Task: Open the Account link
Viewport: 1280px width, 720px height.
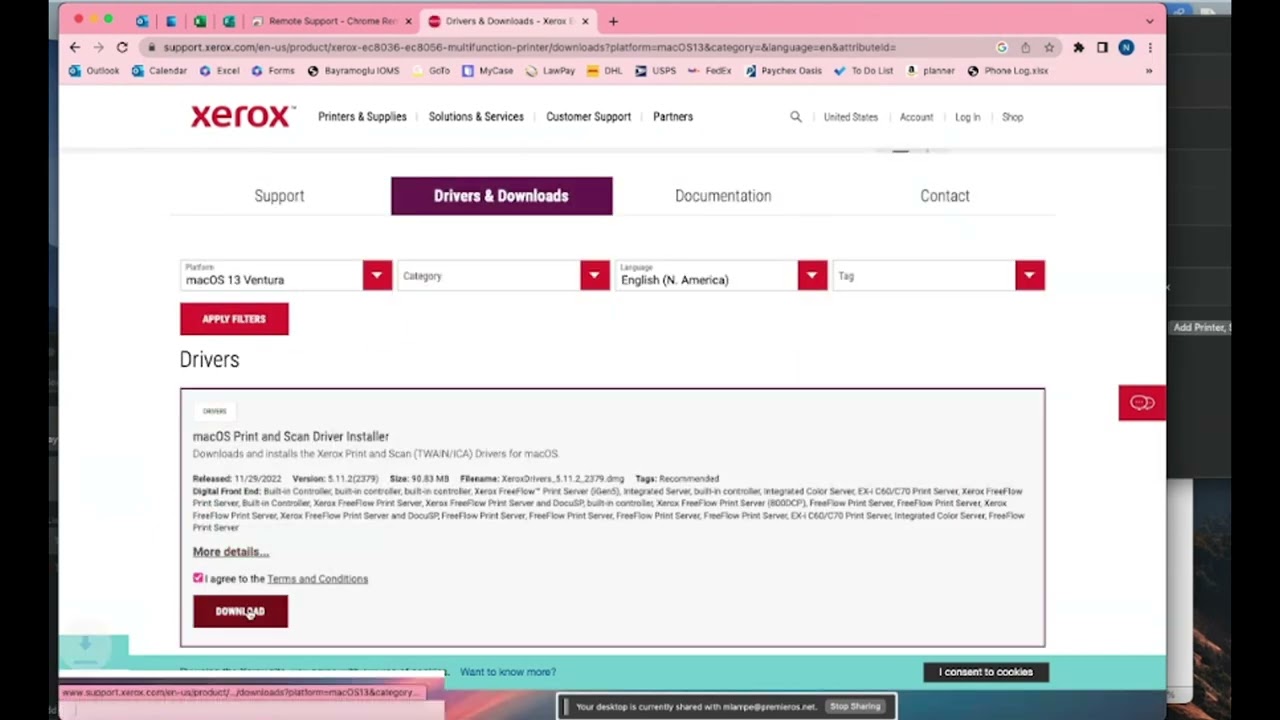Action: click(x=916, y=117)
